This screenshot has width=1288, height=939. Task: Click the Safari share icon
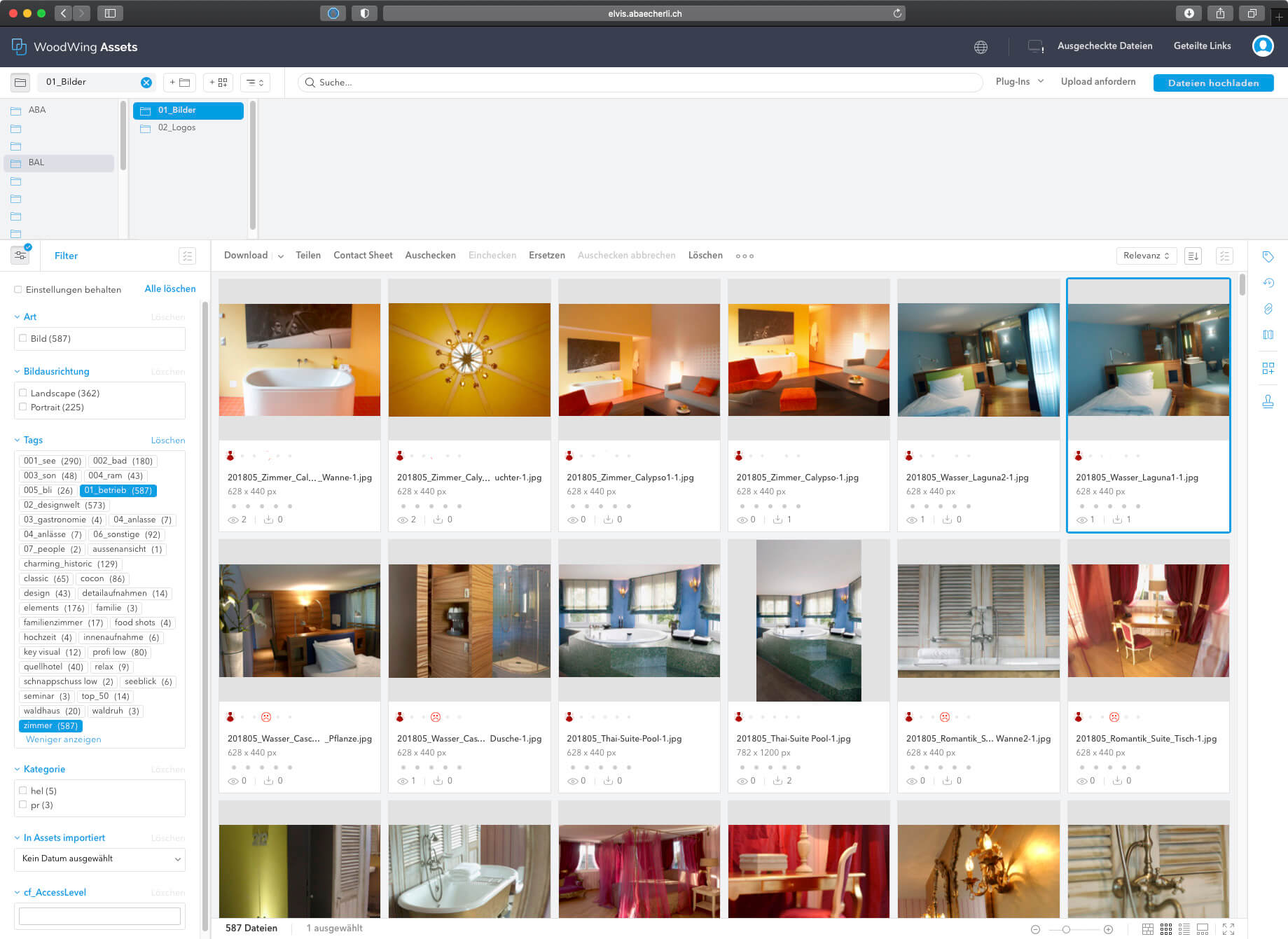pos(1221,13)
